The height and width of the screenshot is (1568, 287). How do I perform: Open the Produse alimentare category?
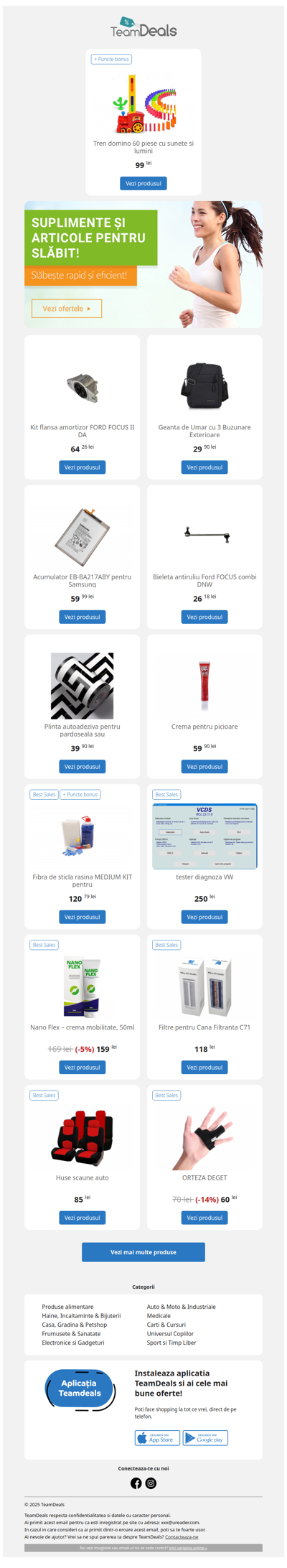(67, 1307)
